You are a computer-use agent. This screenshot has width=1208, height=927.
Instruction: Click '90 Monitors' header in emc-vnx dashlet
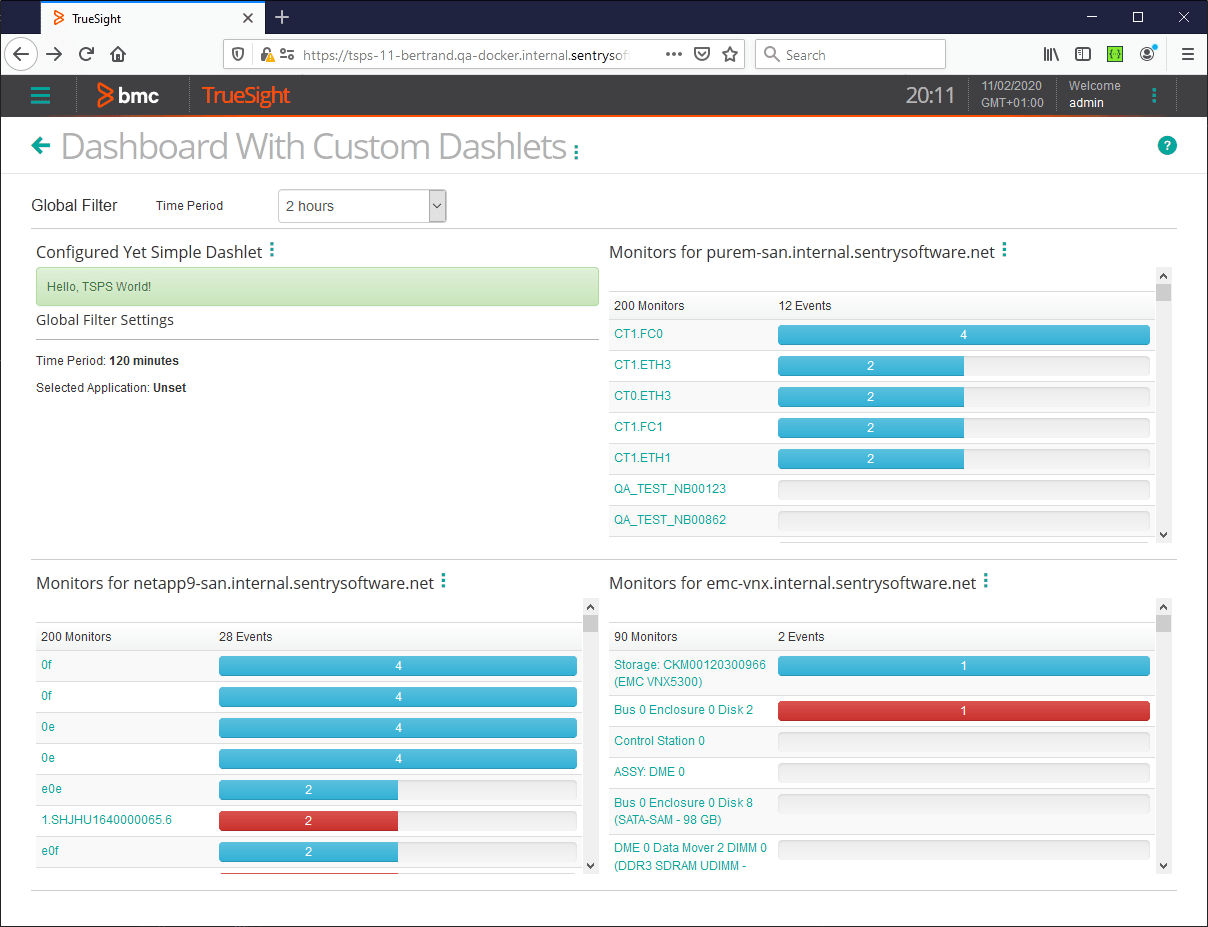pos(646,637)
